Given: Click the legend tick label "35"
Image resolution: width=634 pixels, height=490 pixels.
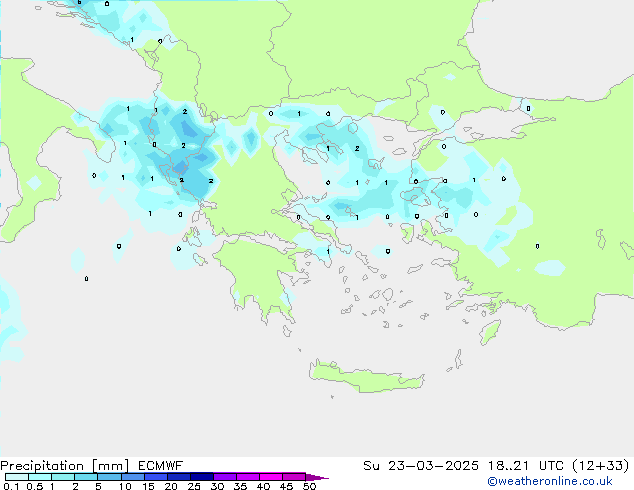Looking at the screenshot, I should pyautogui.click(x=240, y=486).
